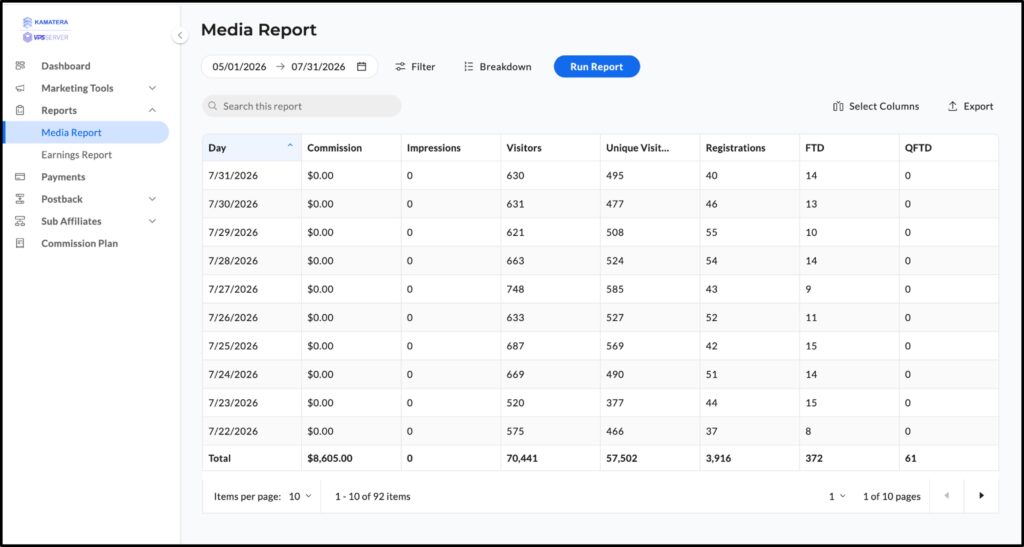This screenshot has height=547, width=1024.
Task: Open the page number dropdown
Action: 837,496
